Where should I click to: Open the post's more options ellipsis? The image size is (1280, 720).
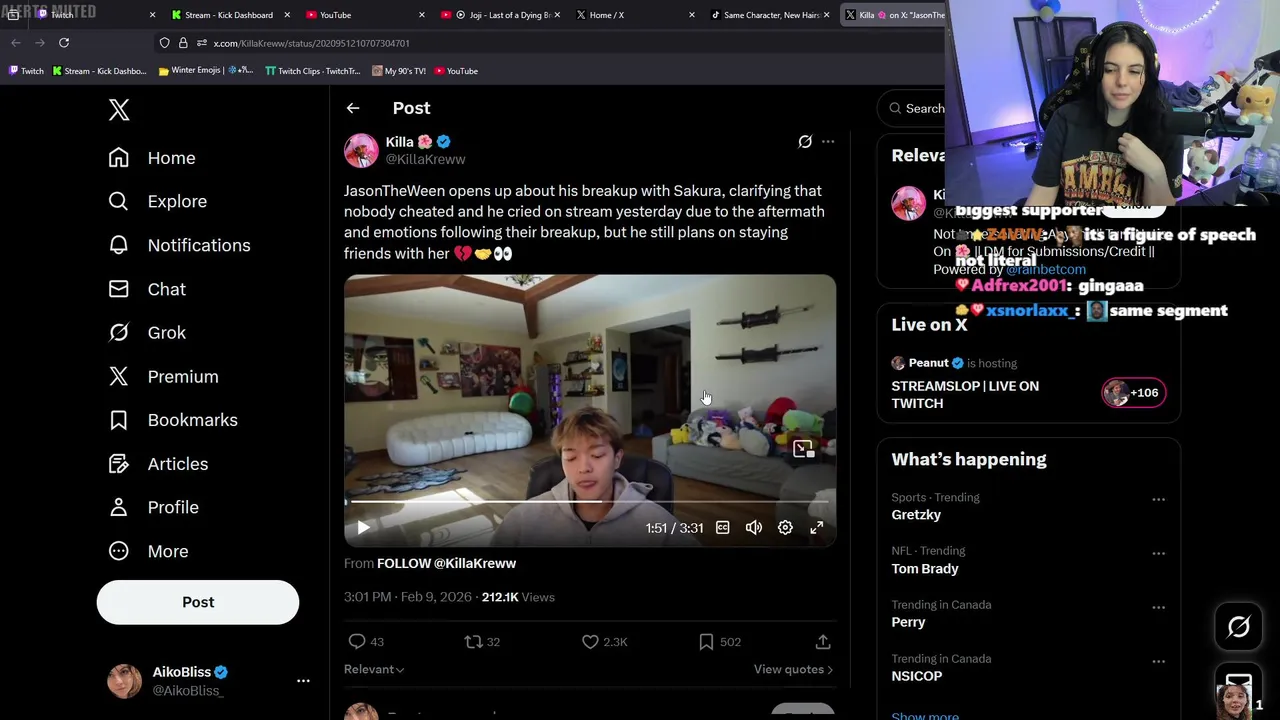pyautogui.click(x=828, y=142)
